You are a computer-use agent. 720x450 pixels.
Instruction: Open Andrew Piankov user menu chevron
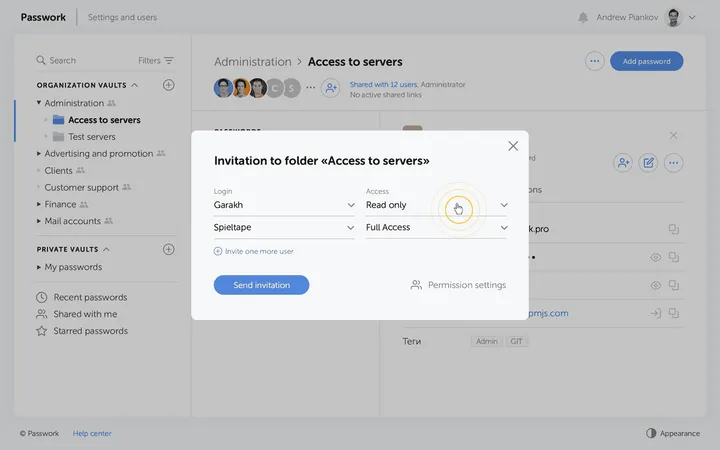point(692,17)
